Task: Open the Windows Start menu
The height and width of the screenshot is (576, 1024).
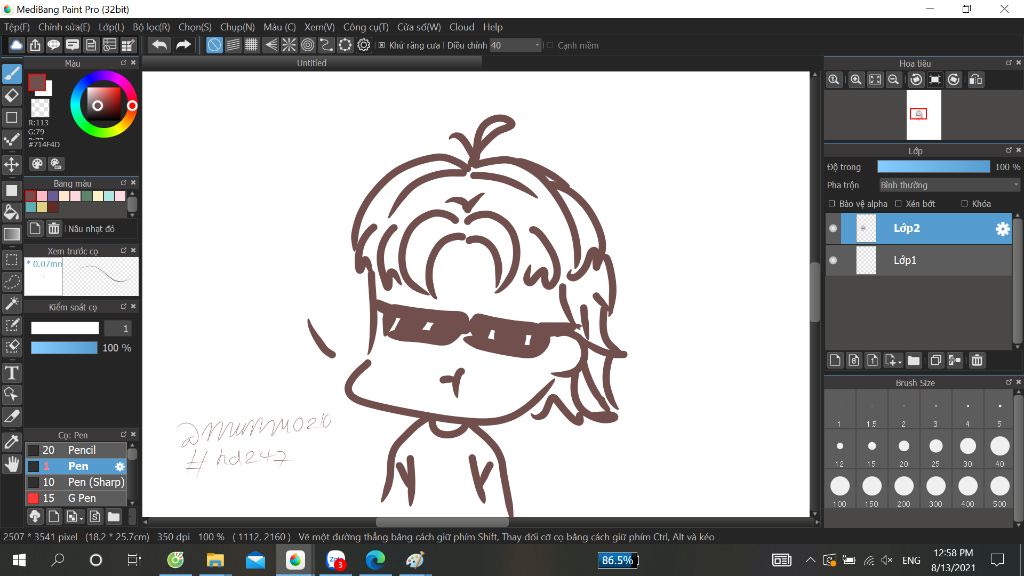Action: tap(19, 560)
